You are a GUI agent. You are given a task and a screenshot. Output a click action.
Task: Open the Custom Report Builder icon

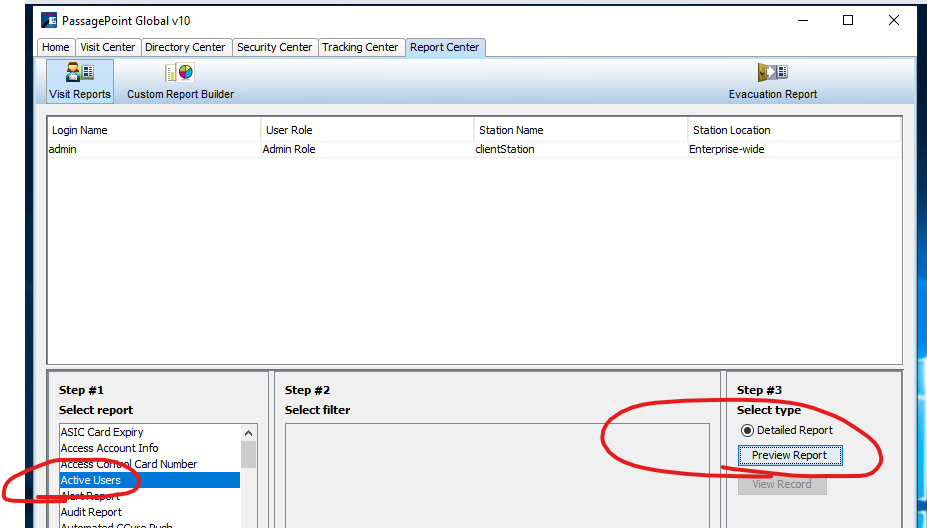180,81
